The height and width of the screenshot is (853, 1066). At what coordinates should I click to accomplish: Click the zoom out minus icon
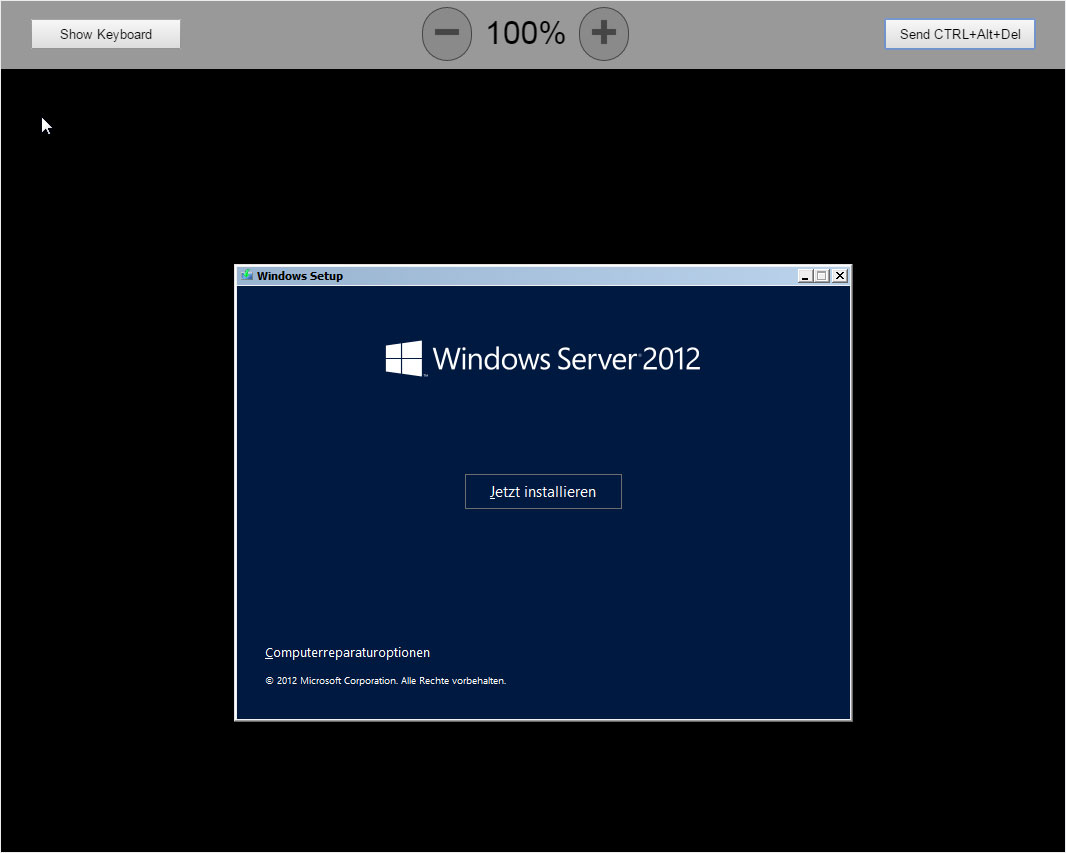pyautogui.click(x=447, y=33)
